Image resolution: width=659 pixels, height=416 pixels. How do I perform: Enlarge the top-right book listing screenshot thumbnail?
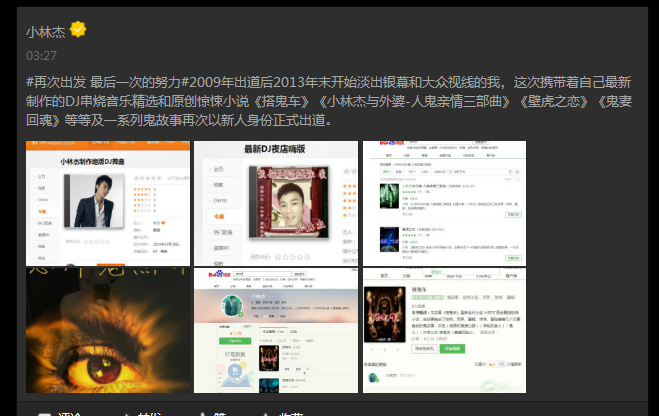(444, 203)
